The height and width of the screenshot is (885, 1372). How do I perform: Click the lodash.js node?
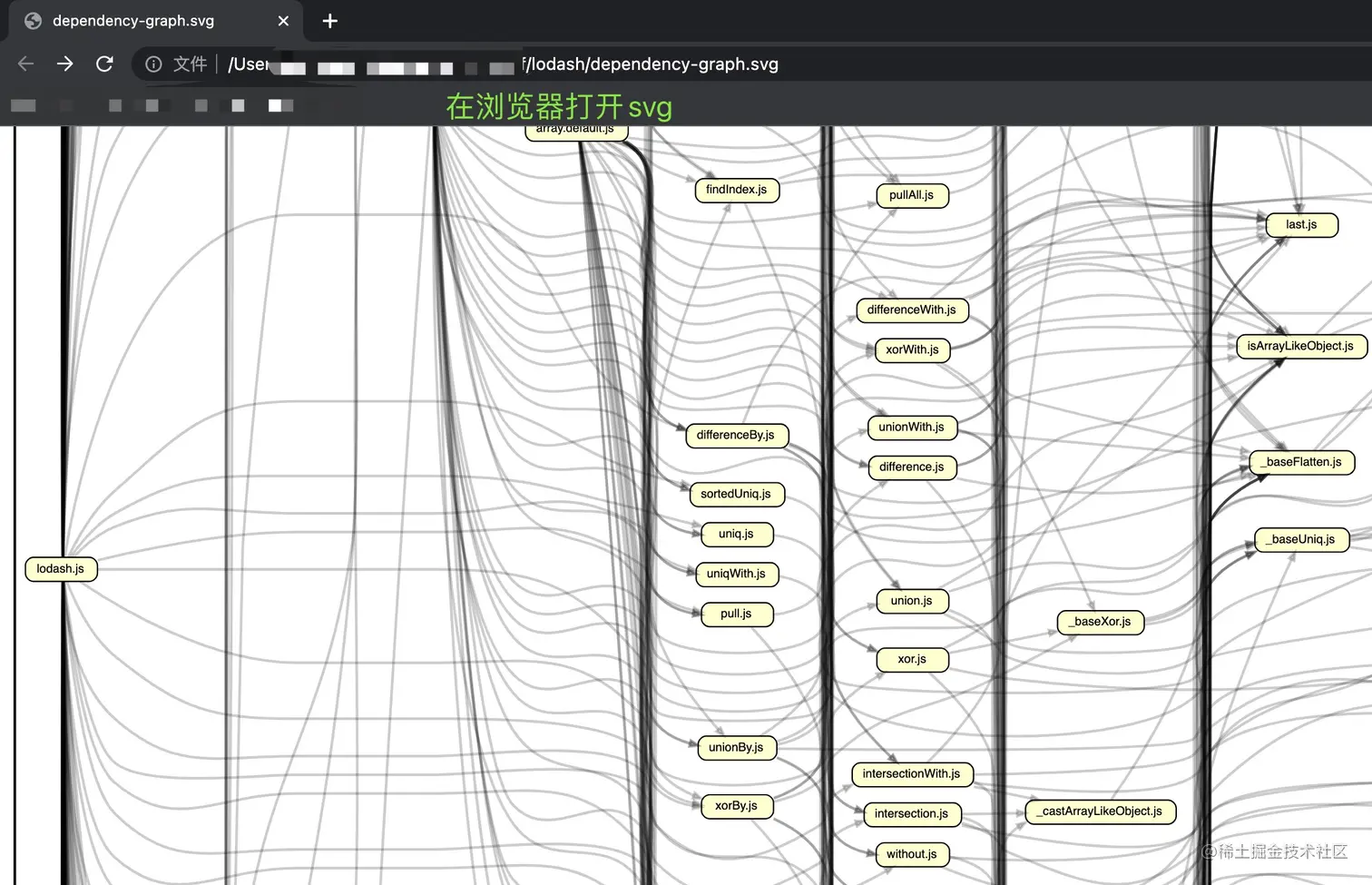click(x=61, y=569)
